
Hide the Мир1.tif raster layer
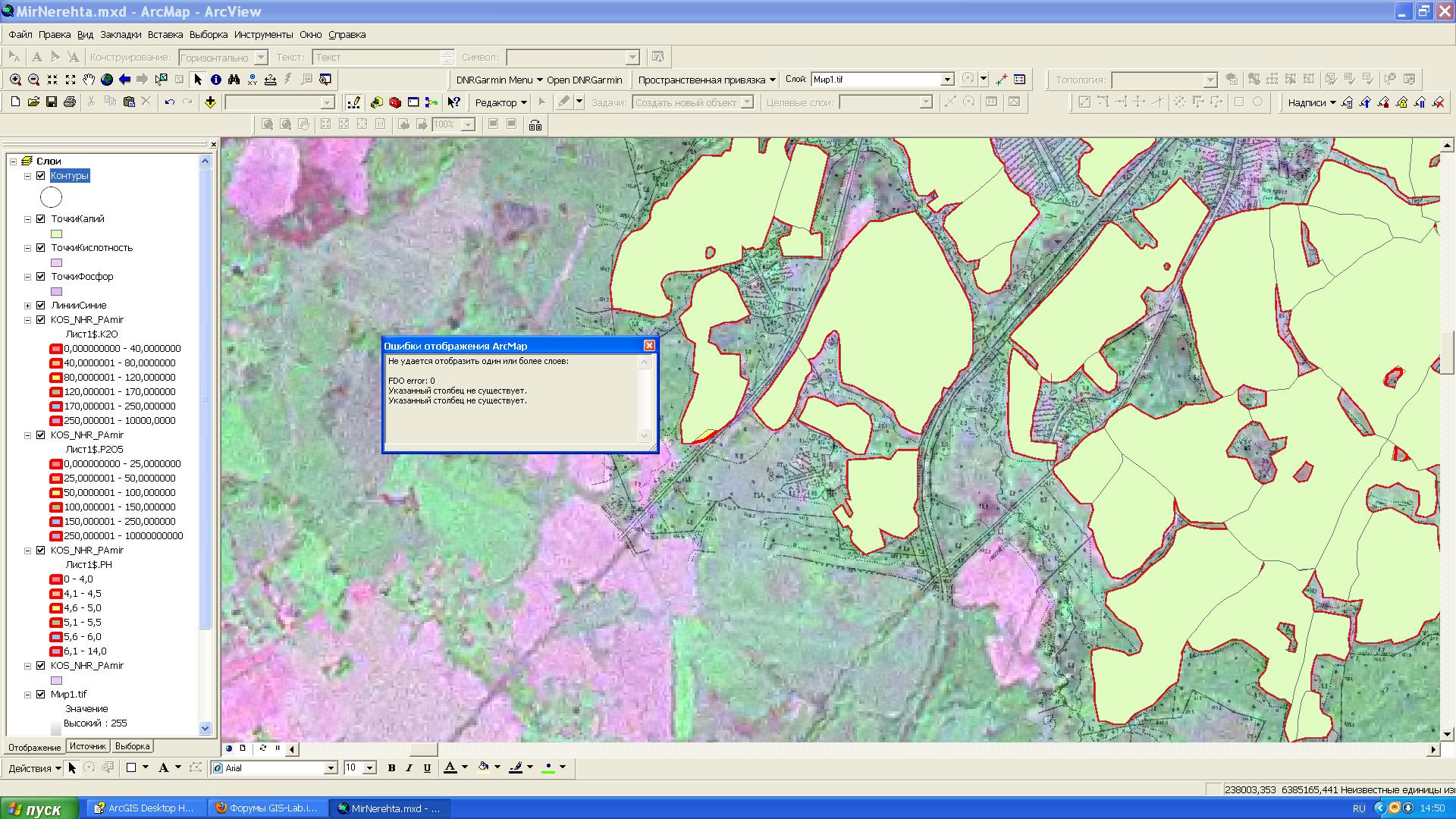click(x=41, y=695)
